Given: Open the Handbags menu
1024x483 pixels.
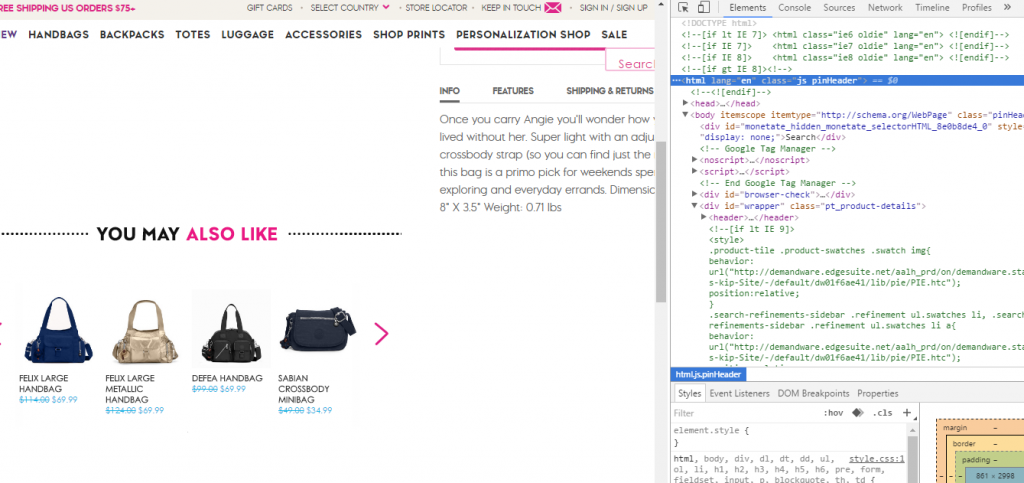Looking at the screenshot, I should coord(59,35).
